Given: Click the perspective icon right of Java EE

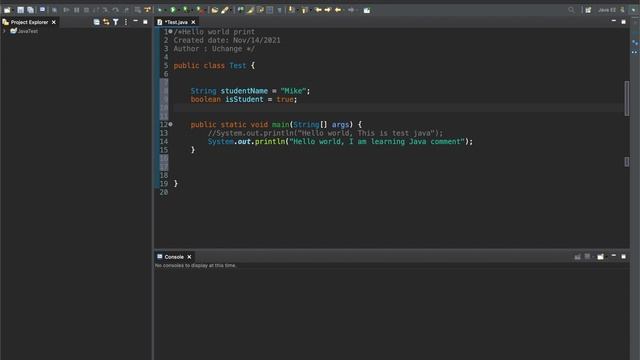Looking at the screenshot, I should point(622,10).
